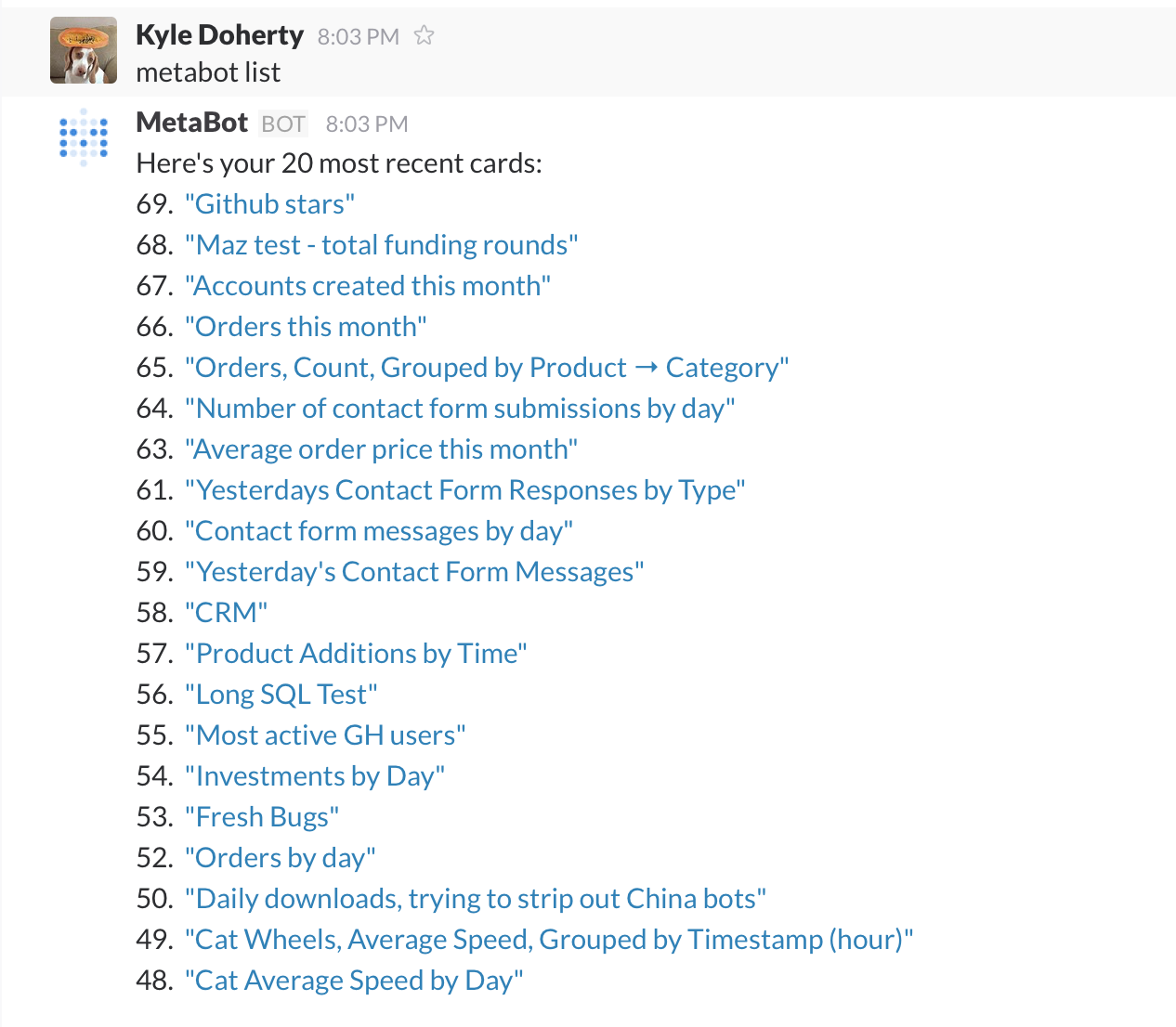
Task: Open "Yesterdays Contact Form Responses by Type"
Action: coord(464,490)
